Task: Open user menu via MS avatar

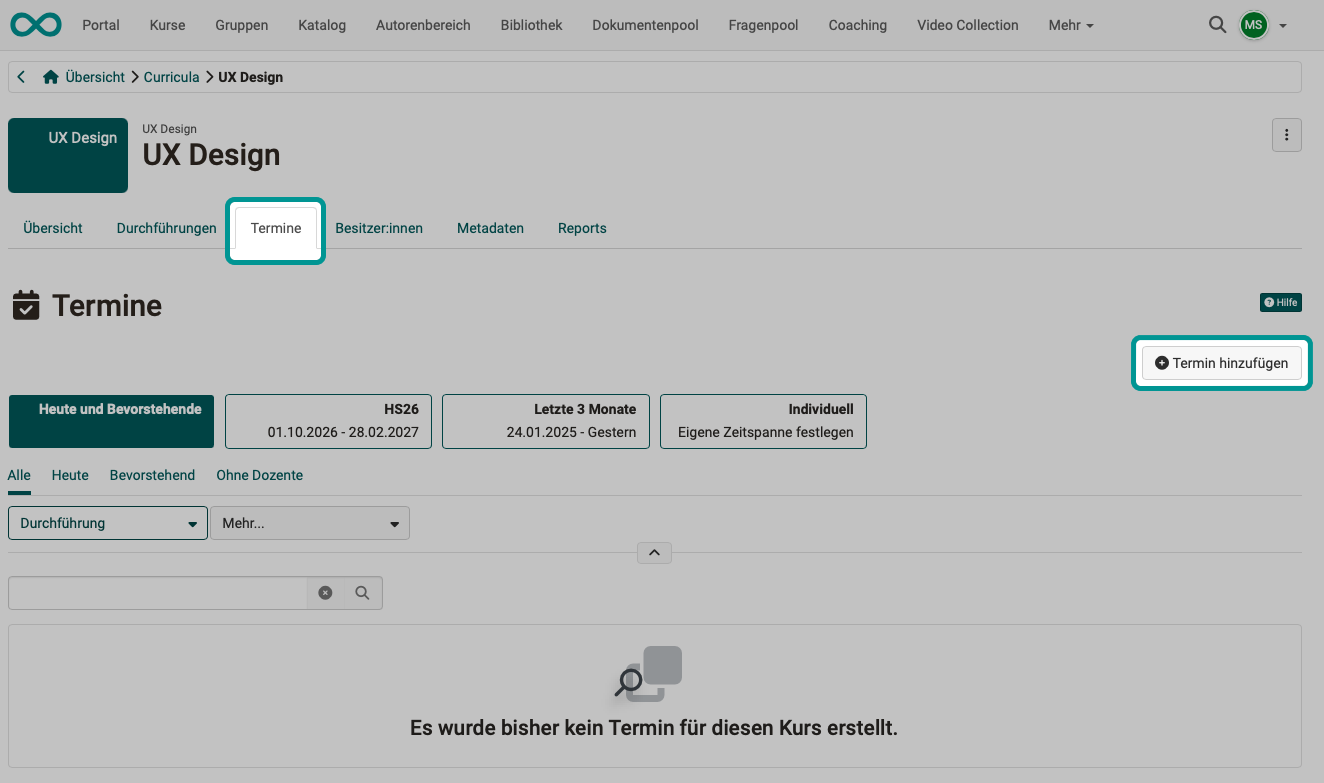Action: [1253, 25]
